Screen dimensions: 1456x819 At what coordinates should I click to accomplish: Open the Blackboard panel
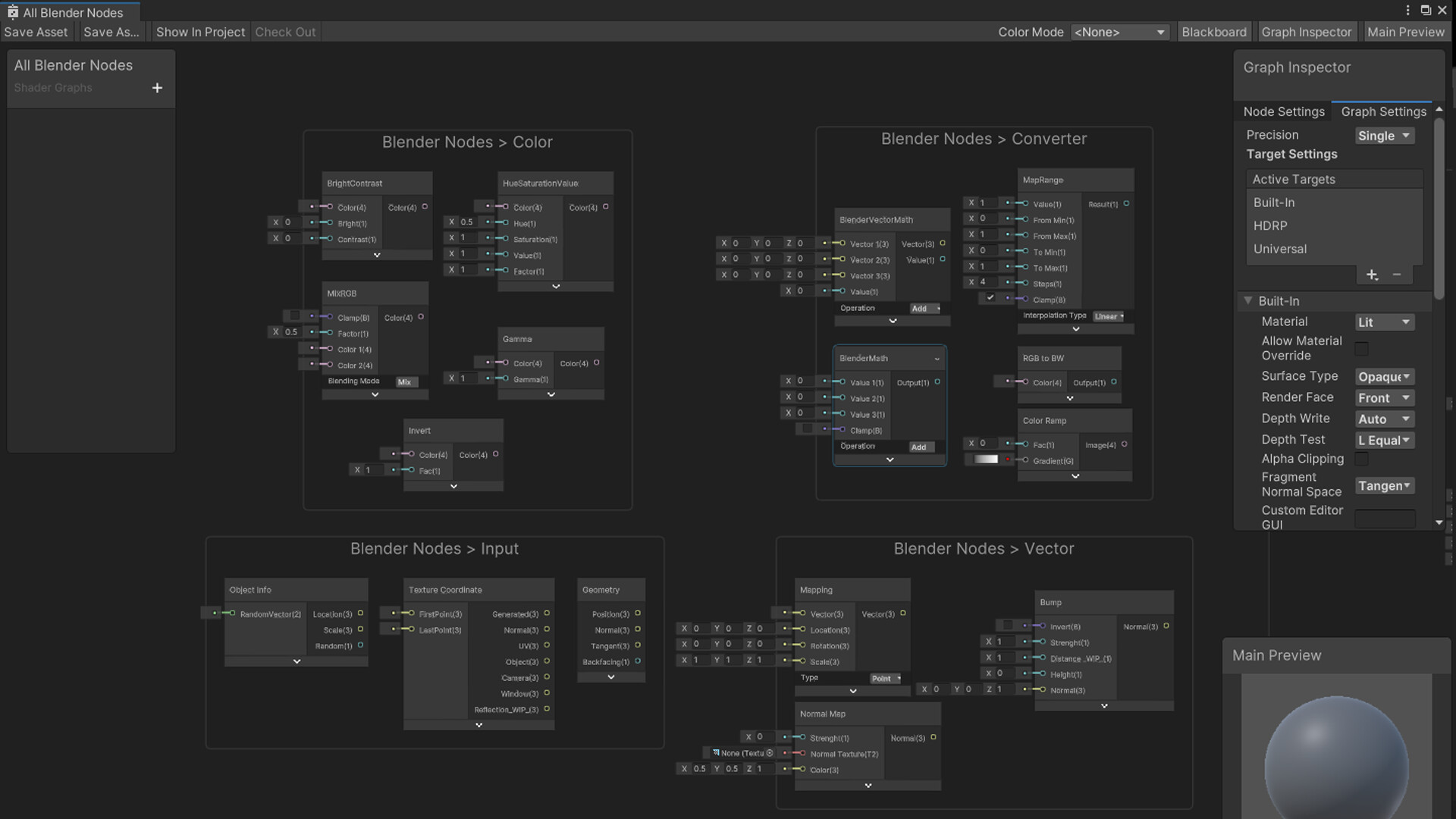click(1214, 32)
